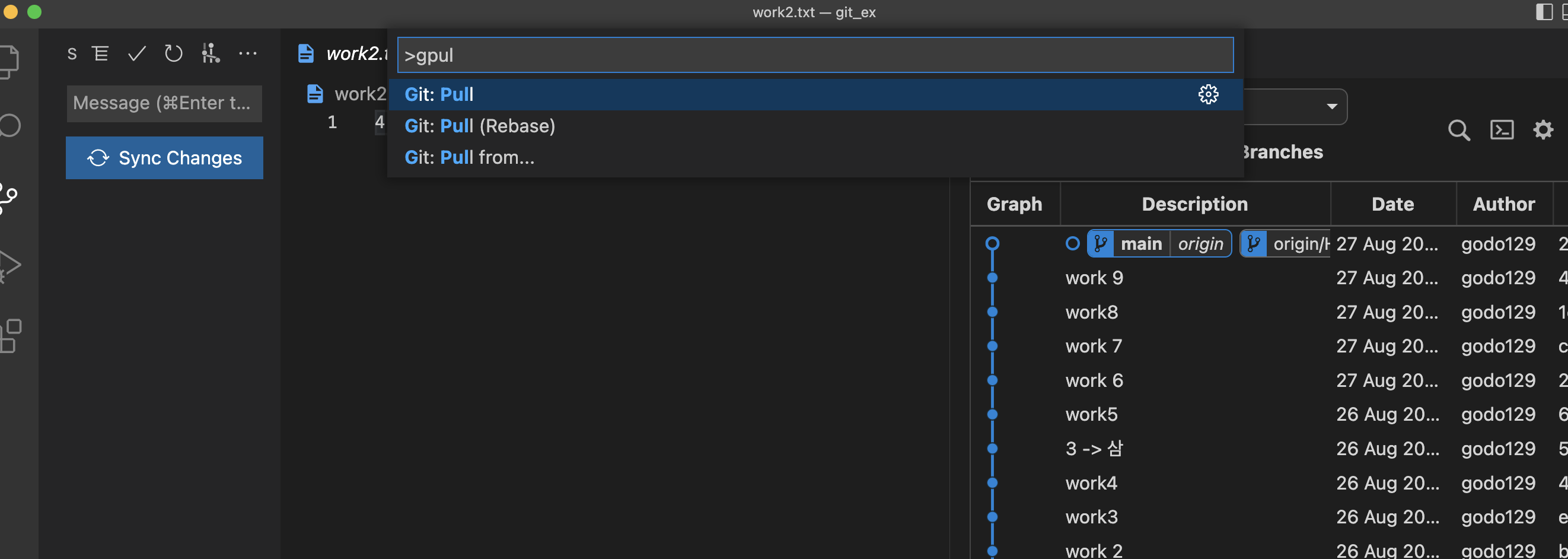The width and height of the screenshot is (1568, 559).
Task: Open a terminal via the Git Graph terminal icon
Action: [x=1502, y=130]
